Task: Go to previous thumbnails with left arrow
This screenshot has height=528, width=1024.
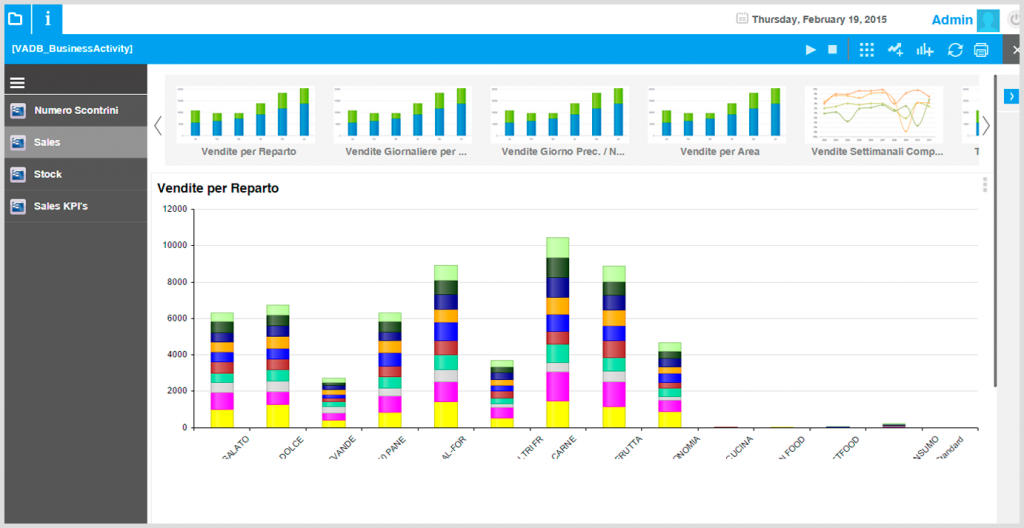Action: tap(157, 125)
